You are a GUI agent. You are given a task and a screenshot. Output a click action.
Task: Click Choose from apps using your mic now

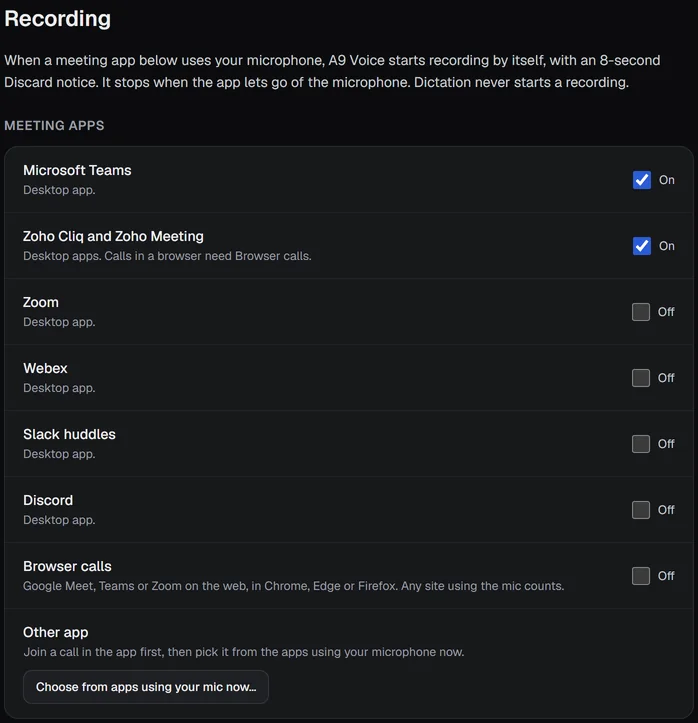pyautogui.click(x=146, y=687)
